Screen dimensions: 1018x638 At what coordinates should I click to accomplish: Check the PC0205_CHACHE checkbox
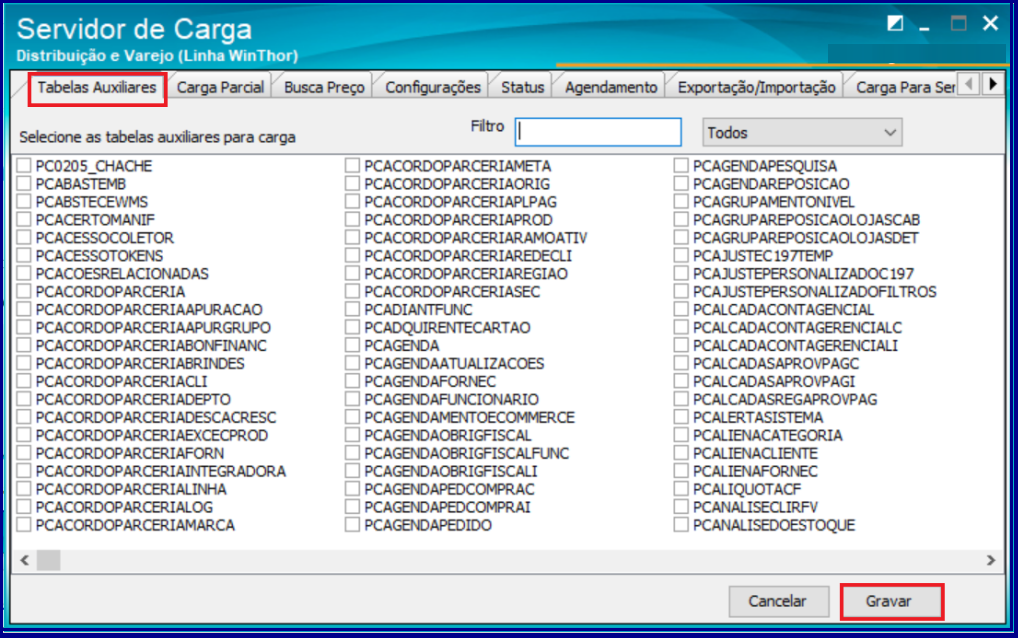coord(24,166)
